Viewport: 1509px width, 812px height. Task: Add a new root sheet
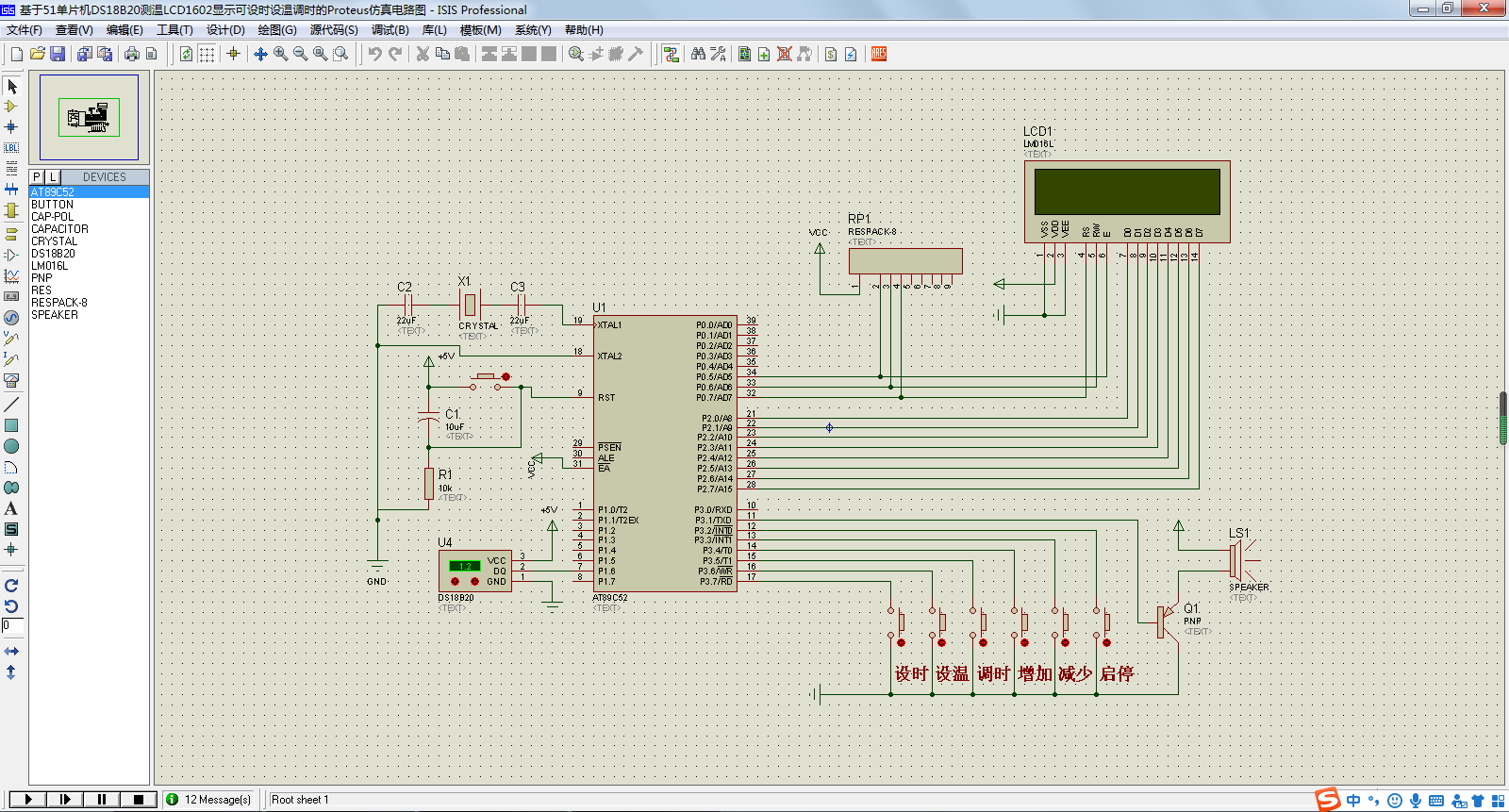click(764, 54)
